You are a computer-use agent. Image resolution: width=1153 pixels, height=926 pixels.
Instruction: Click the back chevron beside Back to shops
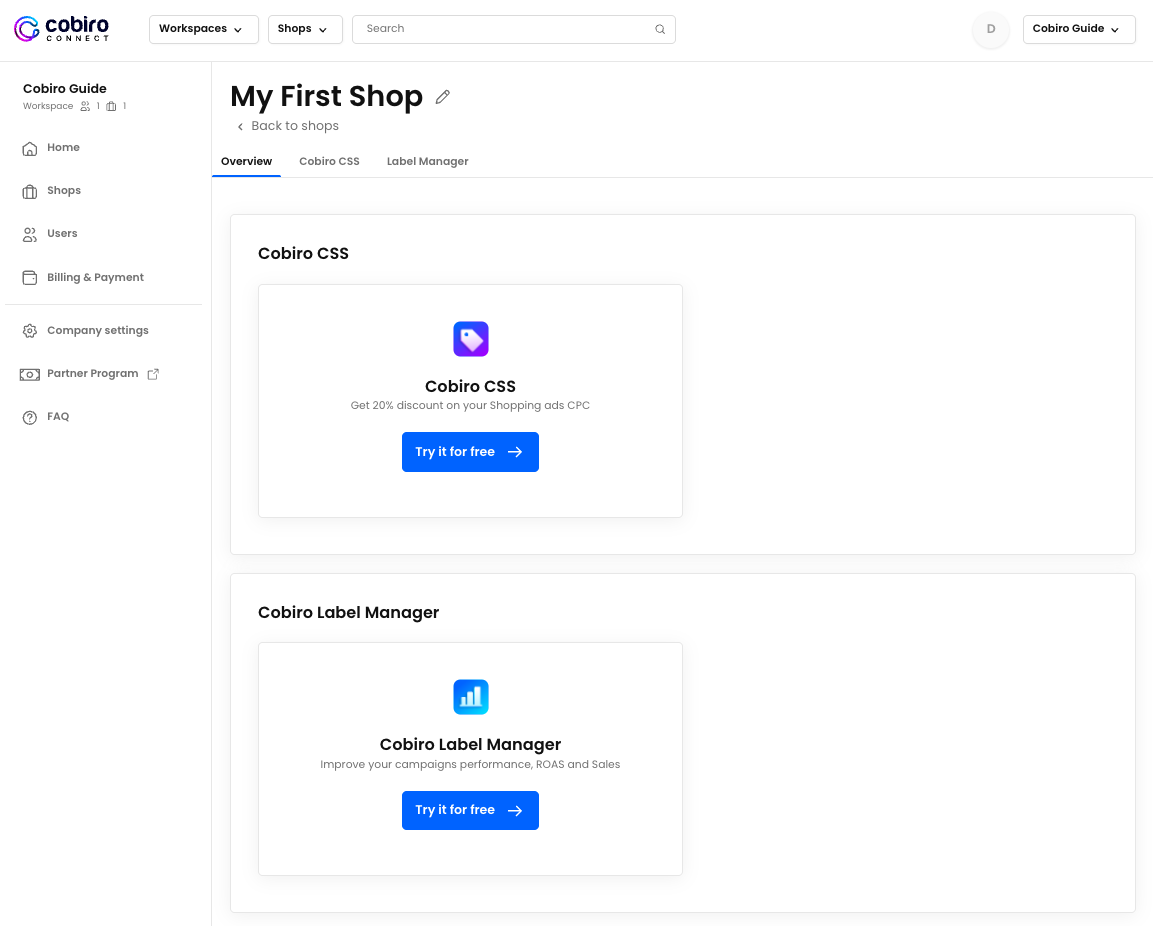[240, 127]
